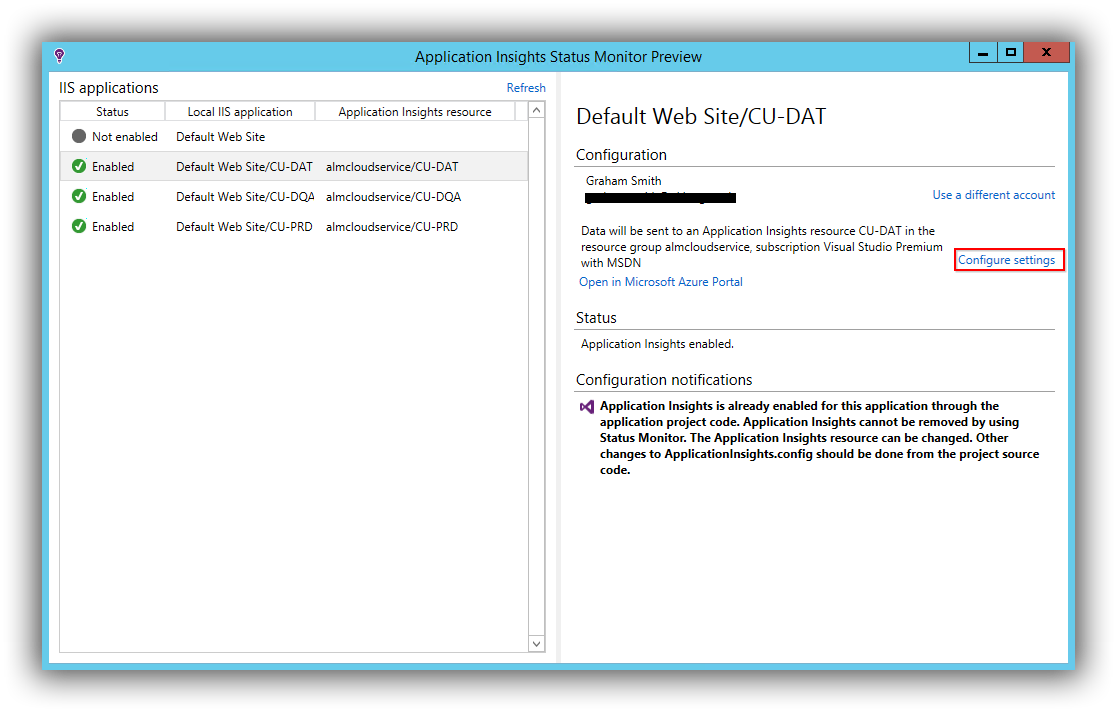Image resolution: width=1117 pixels, height=712 pixels.
Task: Minimize the Status Monitor window
Action: 982,52
